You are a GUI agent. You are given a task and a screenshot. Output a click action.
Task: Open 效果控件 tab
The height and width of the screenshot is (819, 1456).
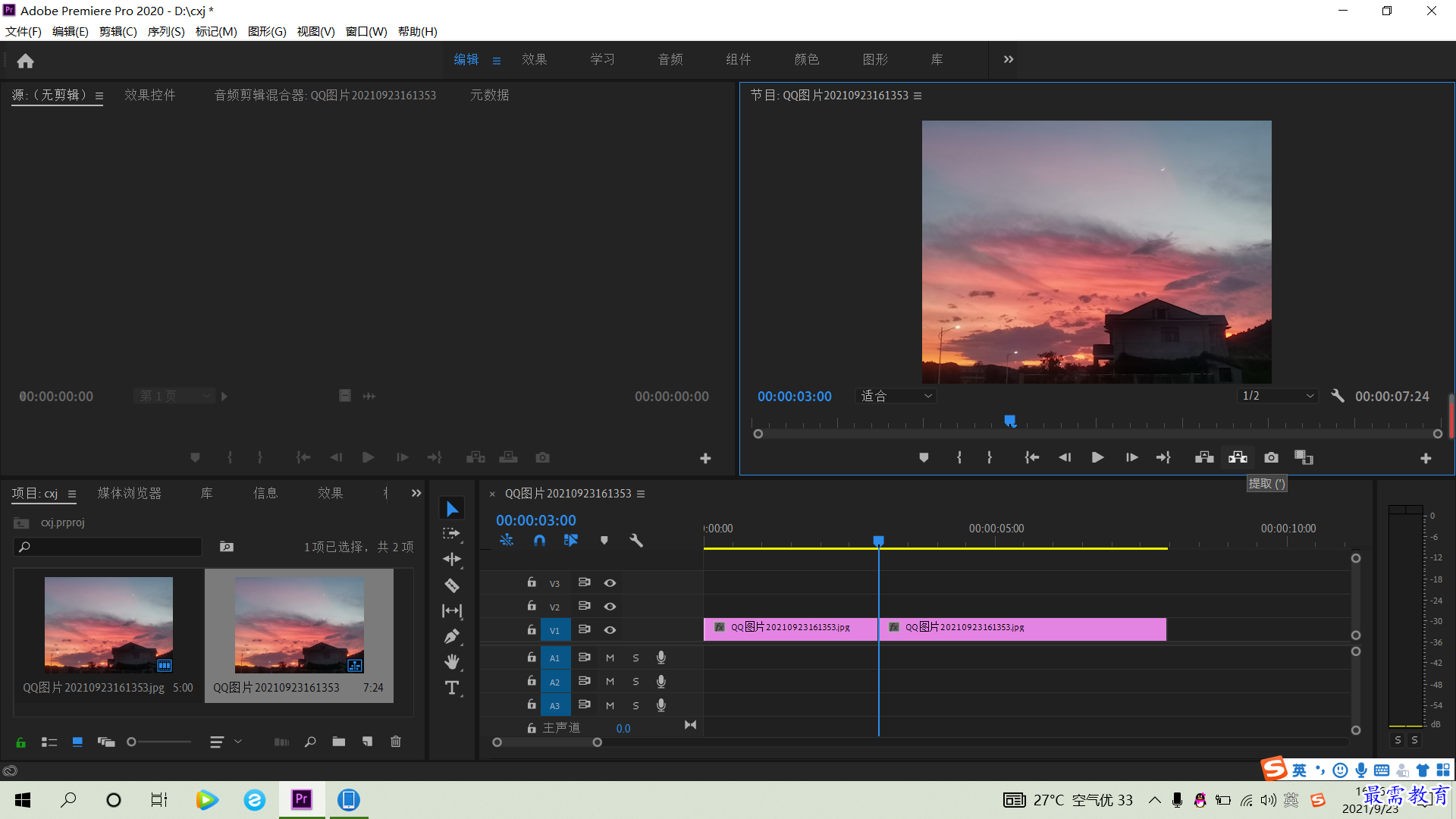coord(150,95)
